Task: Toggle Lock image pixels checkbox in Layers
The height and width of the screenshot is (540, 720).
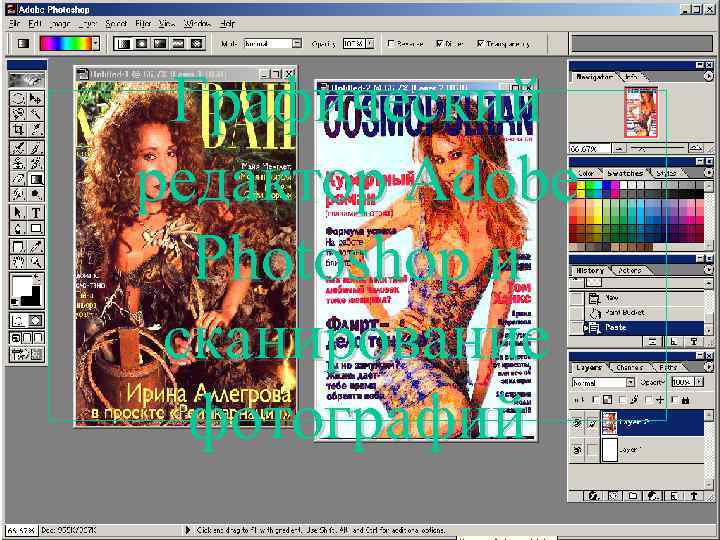Action: (622, 400)
